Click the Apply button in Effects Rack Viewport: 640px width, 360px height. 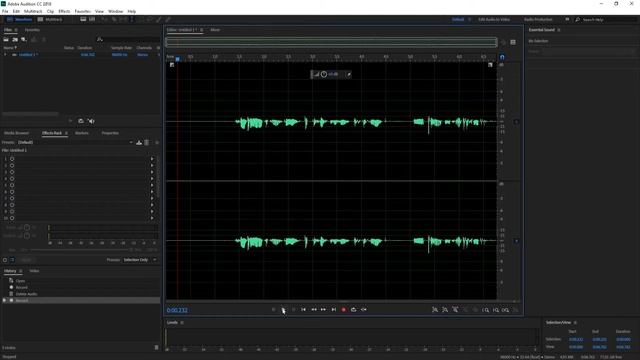point(26,260)
